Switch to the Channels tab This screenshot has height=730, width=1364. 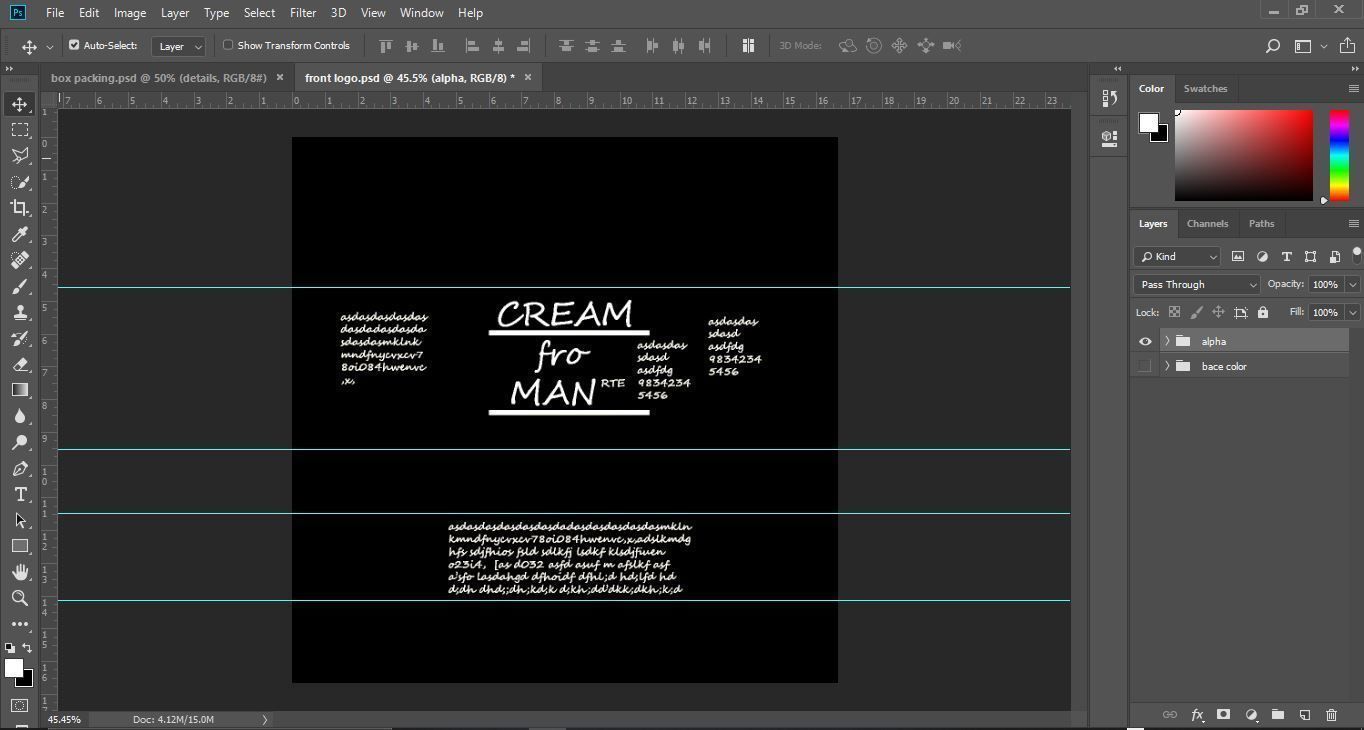[1207, 224]
